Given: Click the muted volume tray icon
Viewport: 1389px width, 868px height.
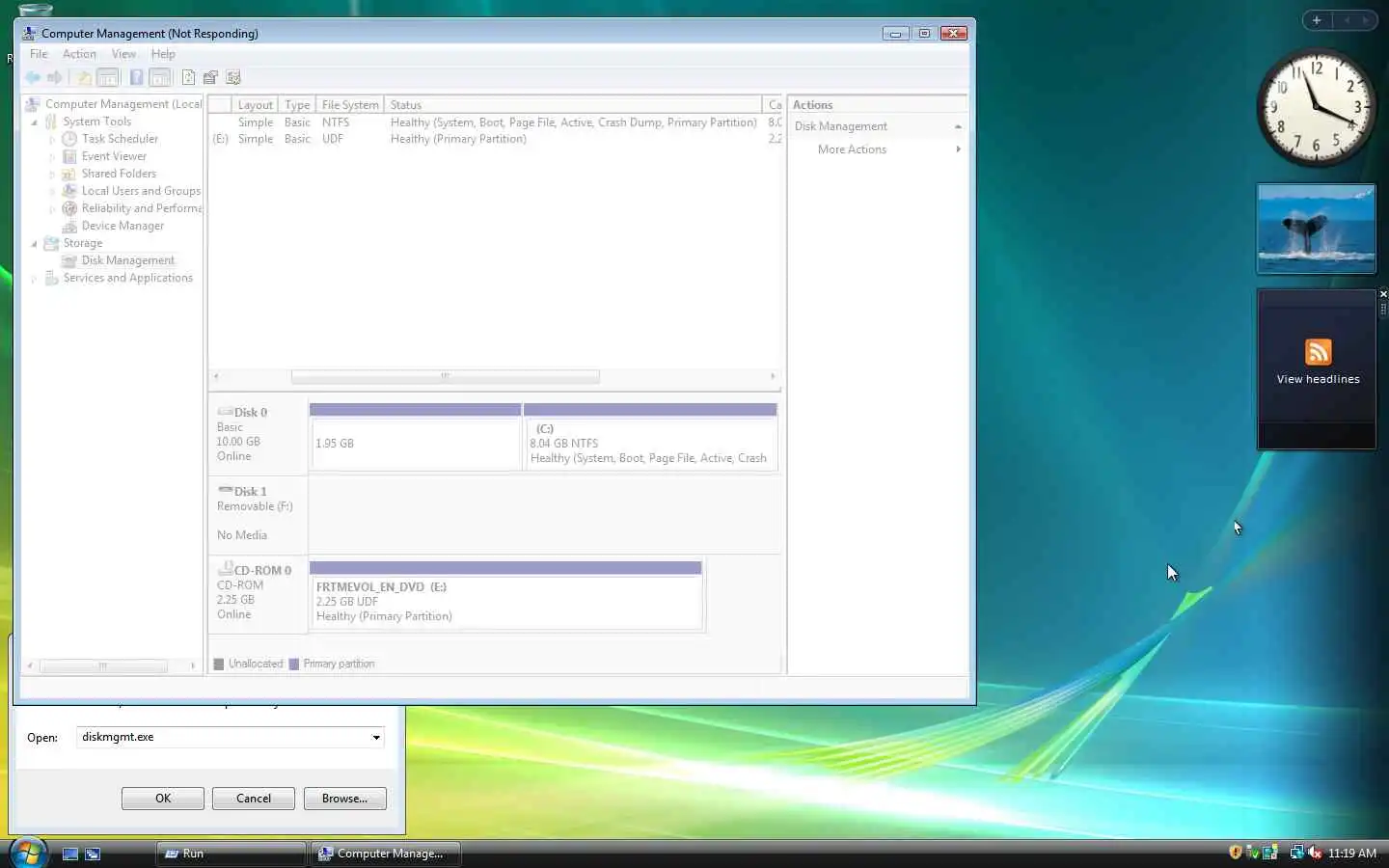Looking at the screenshot, I should [1315, 853].
